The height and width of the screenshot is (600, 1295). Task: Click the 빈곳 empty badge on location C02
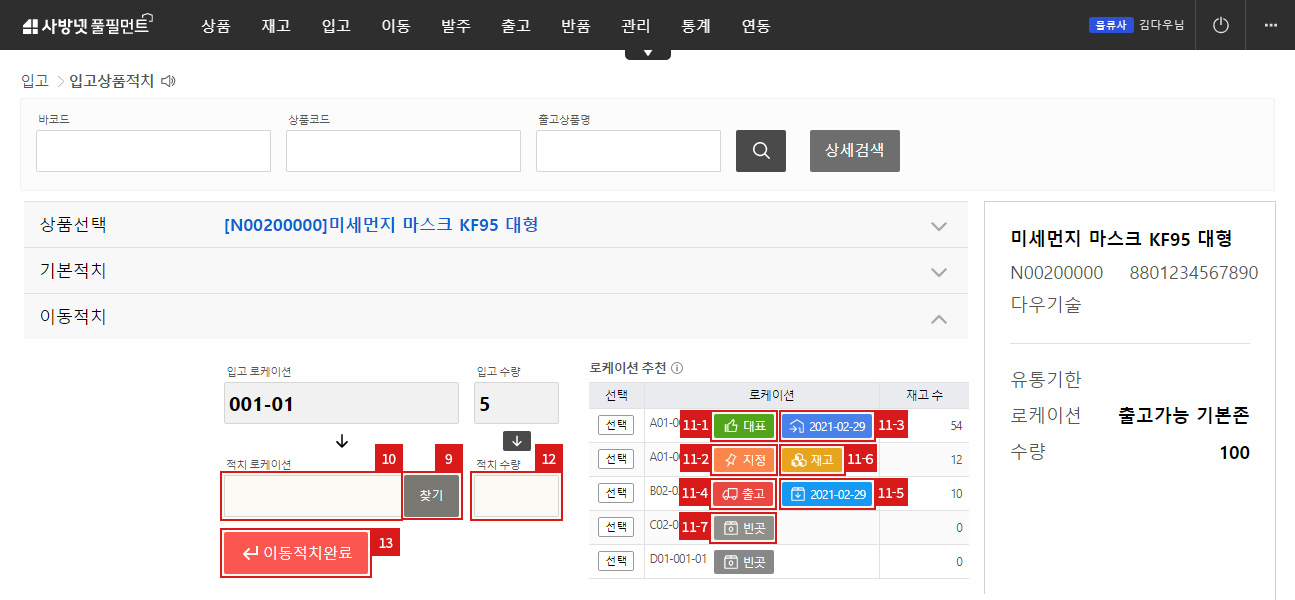[743, 527]
